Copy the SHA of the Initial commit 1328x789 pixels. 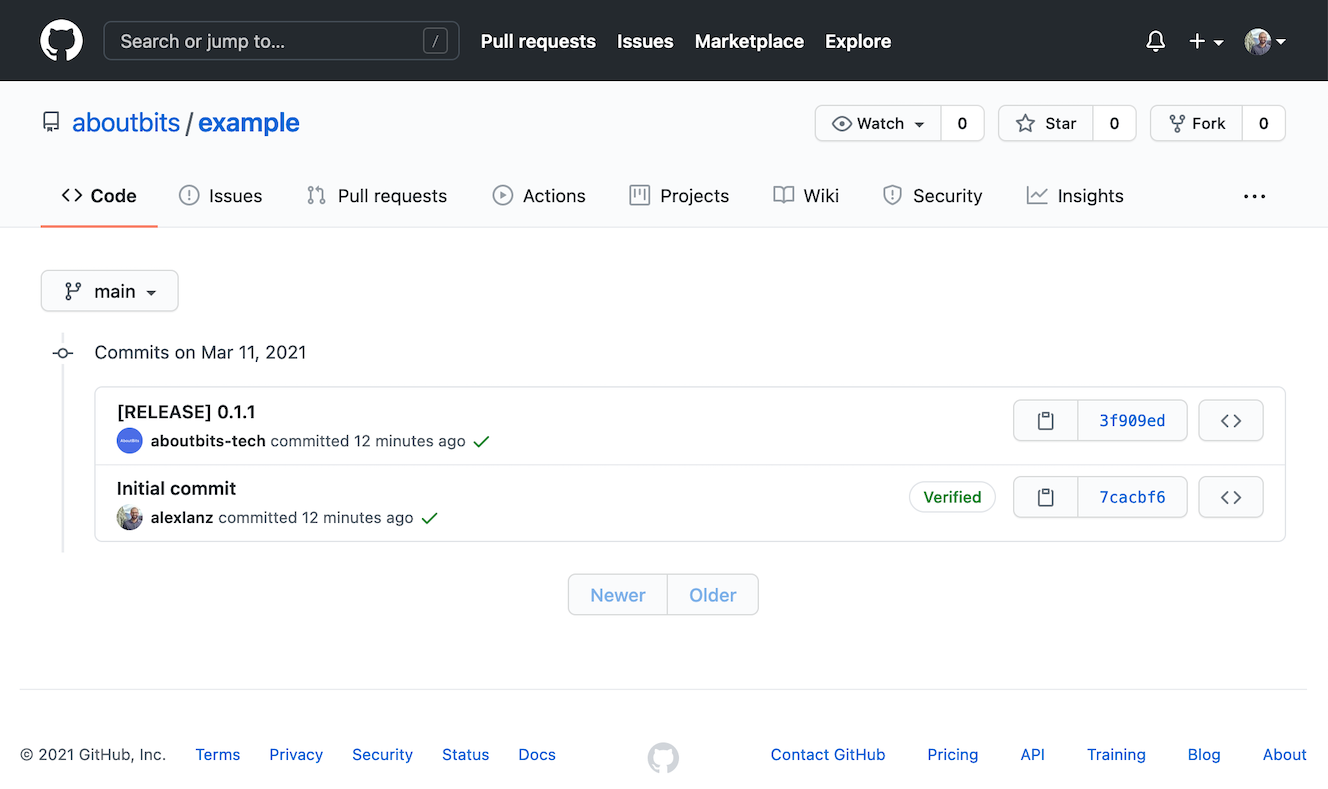(x=1045, y=497)
